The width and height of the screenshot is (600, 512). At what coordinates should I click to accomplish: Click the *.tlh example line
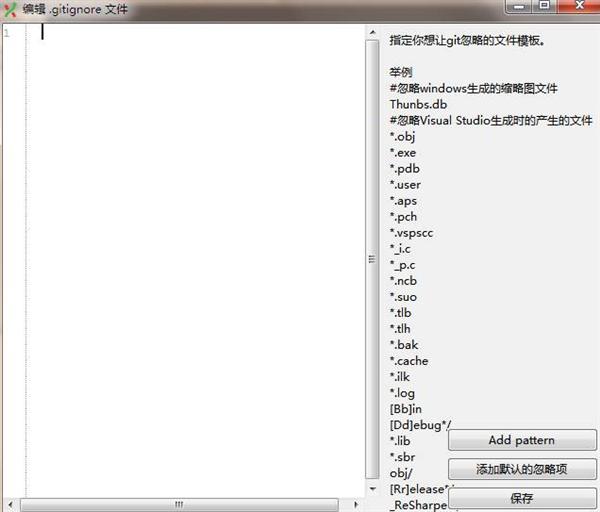(400, 329)
